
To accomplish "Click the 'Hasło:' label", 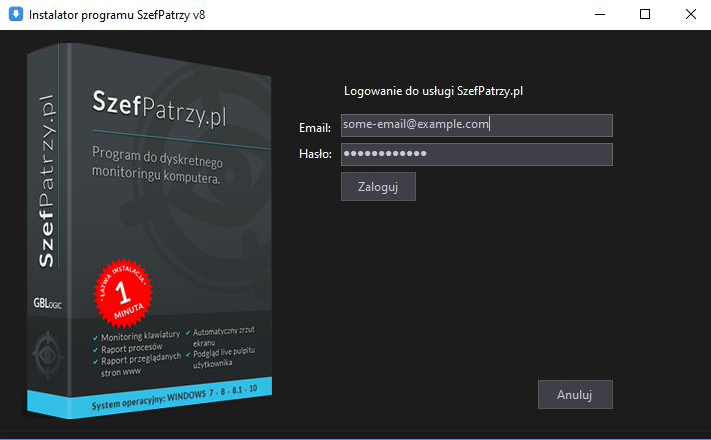I will click(315, 154).
